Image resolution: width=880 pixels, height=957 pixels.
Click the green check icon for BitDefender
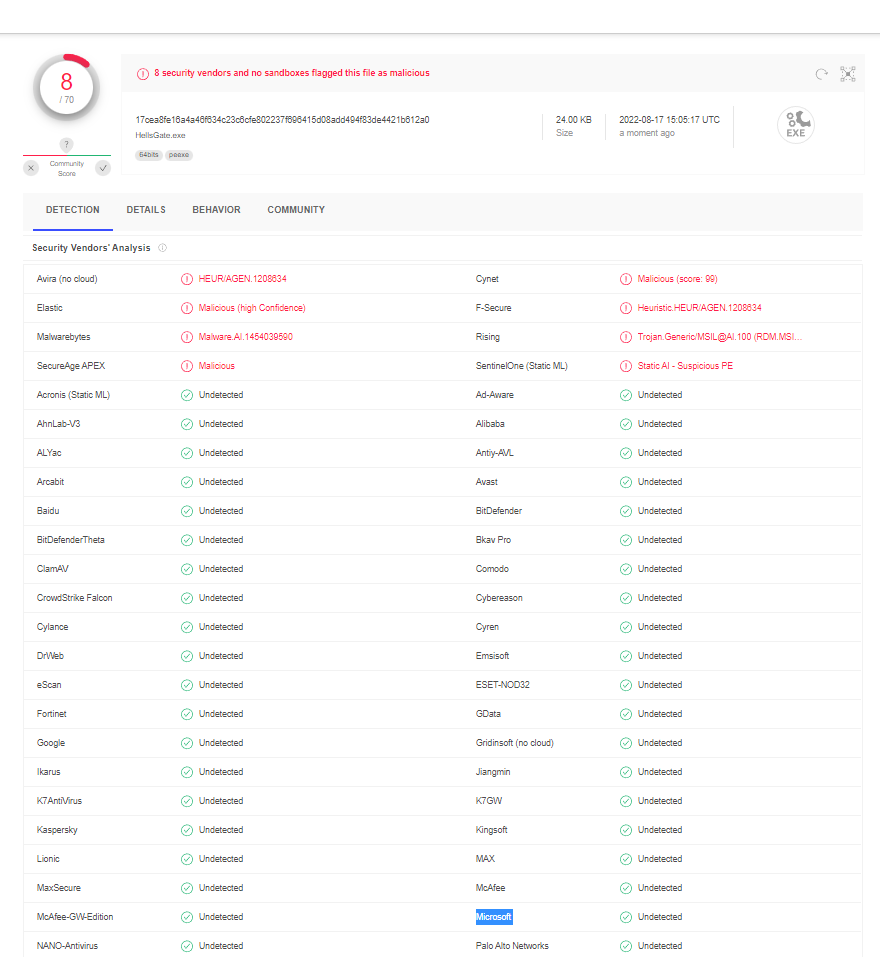pos(626,511)
